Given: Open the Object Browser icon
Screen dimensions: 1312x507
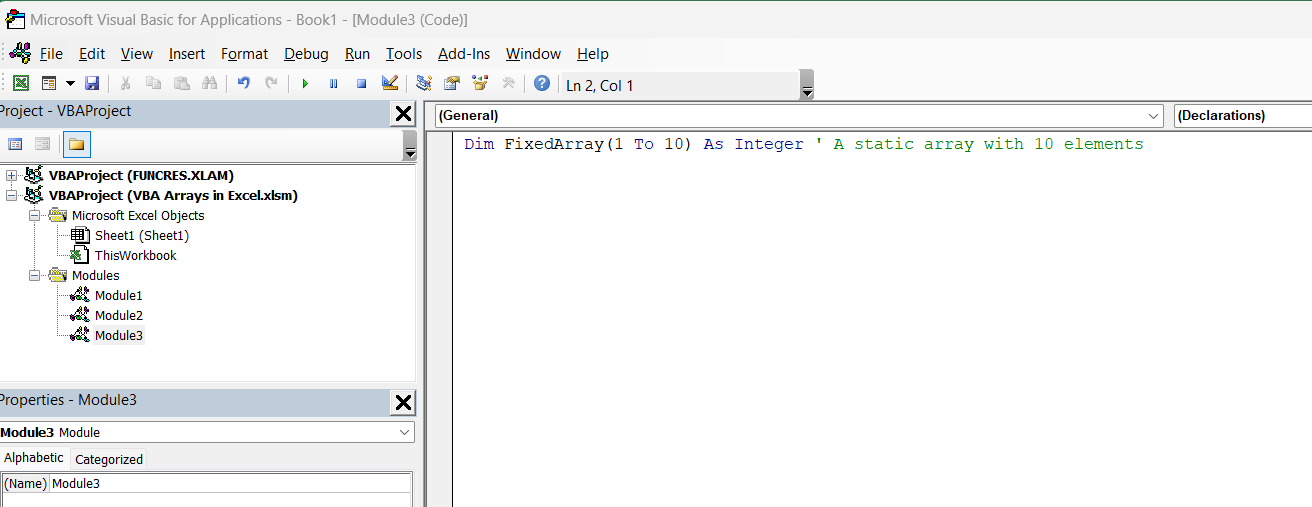Looking at the screenshot, I should tap(480, 84).
